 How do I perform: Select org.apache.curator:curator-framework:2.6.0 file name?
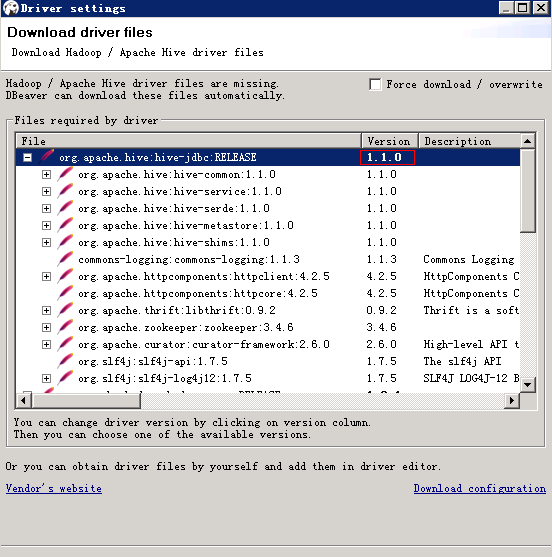204,344
